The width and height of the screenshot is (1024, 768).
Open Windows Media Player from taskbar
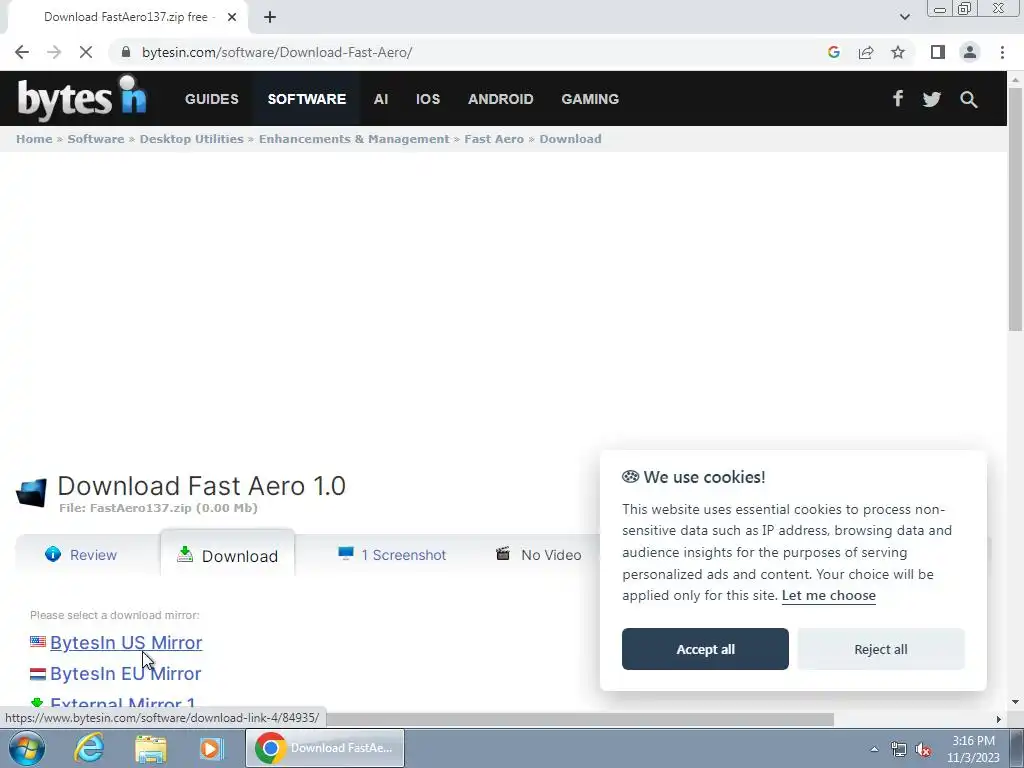point(211,748)
